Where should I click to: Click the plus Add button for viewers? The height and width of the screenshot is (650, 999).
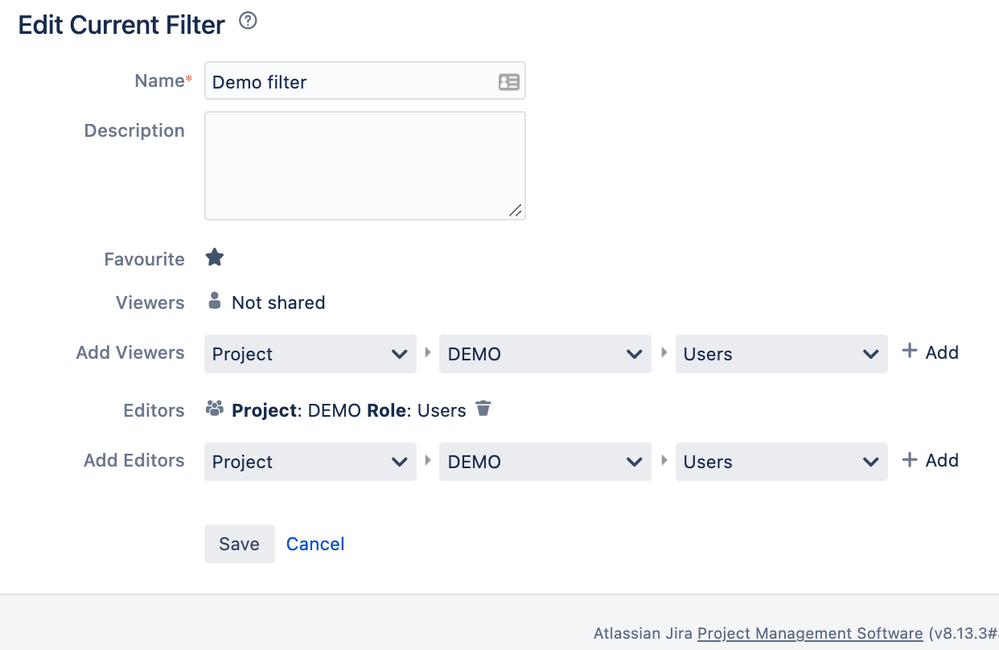pos(930,352)
